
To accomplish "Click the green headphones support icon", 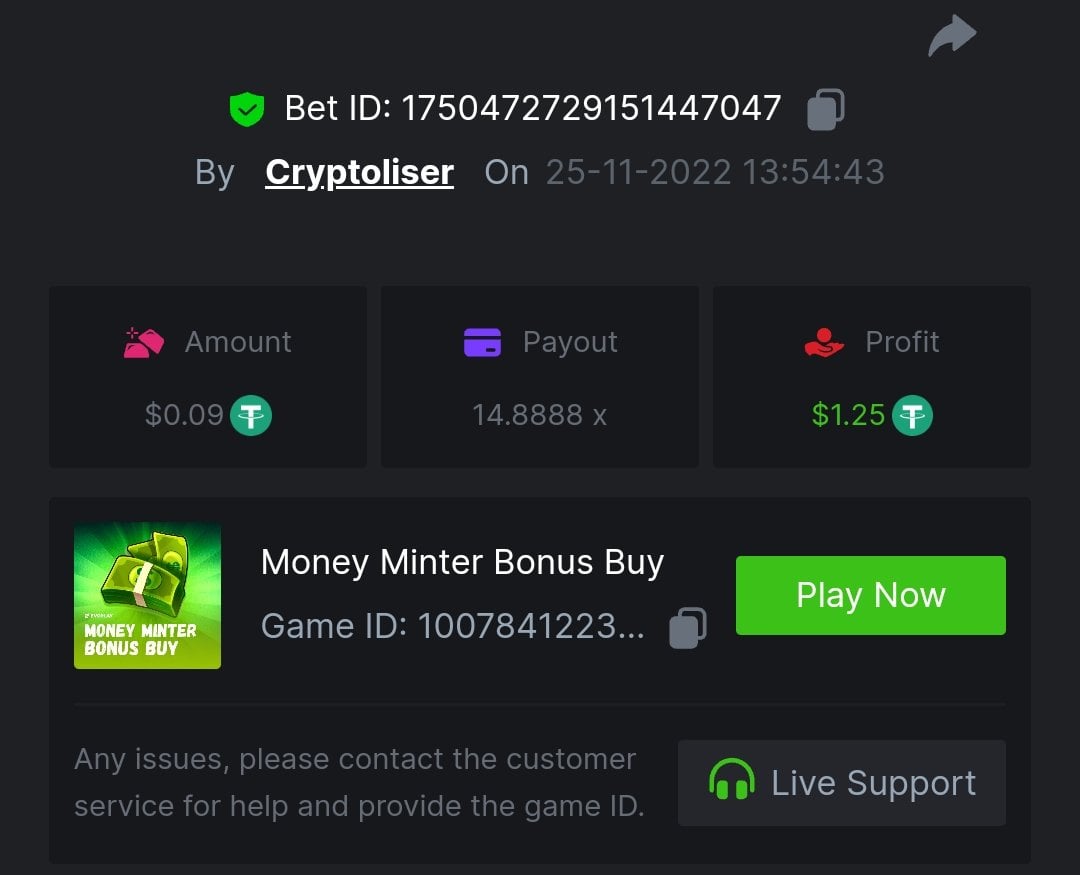I will pos(731,780).
